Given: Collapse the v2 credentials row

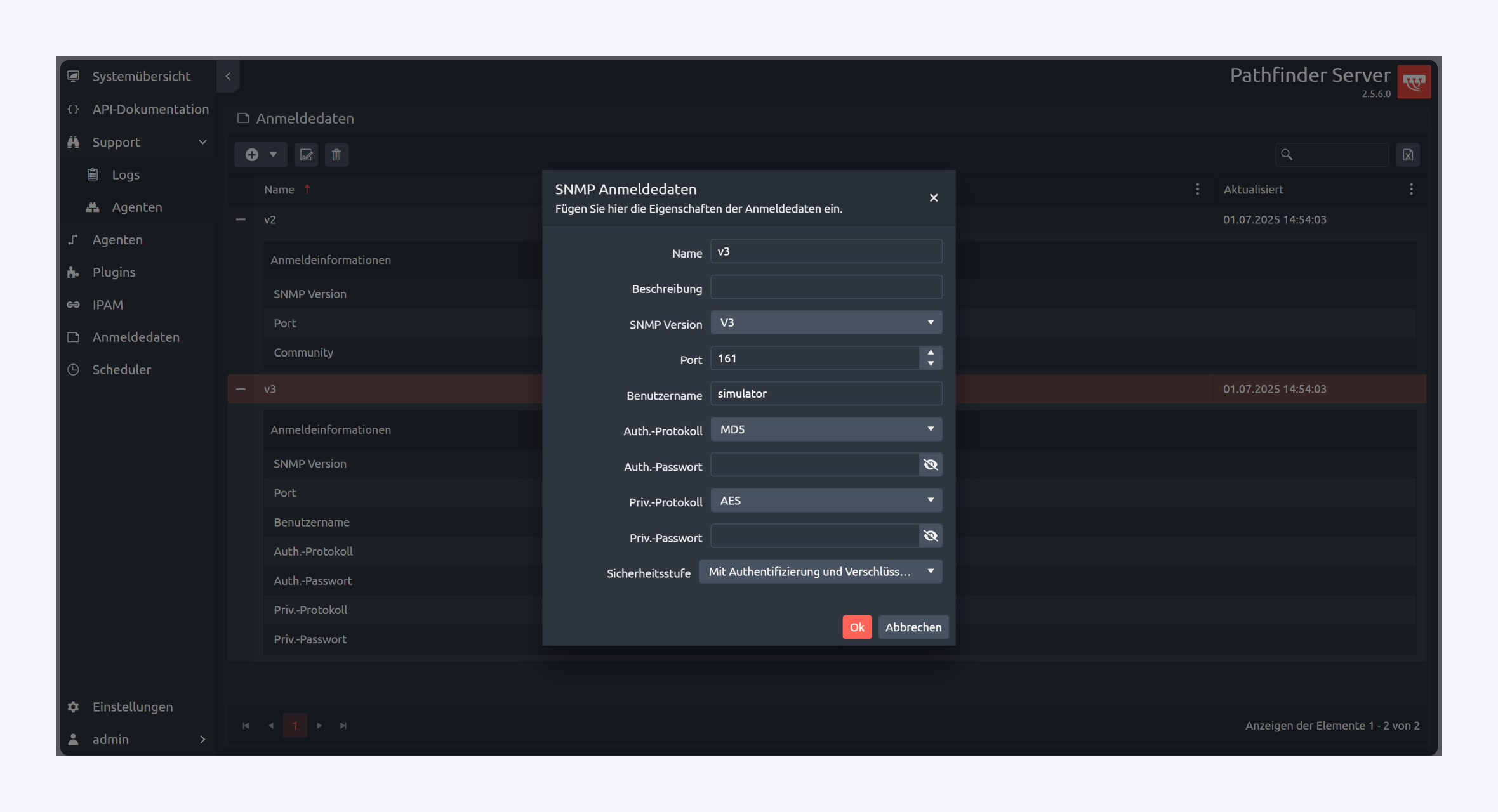Looking at the screenshot, I should pos(241,219).
